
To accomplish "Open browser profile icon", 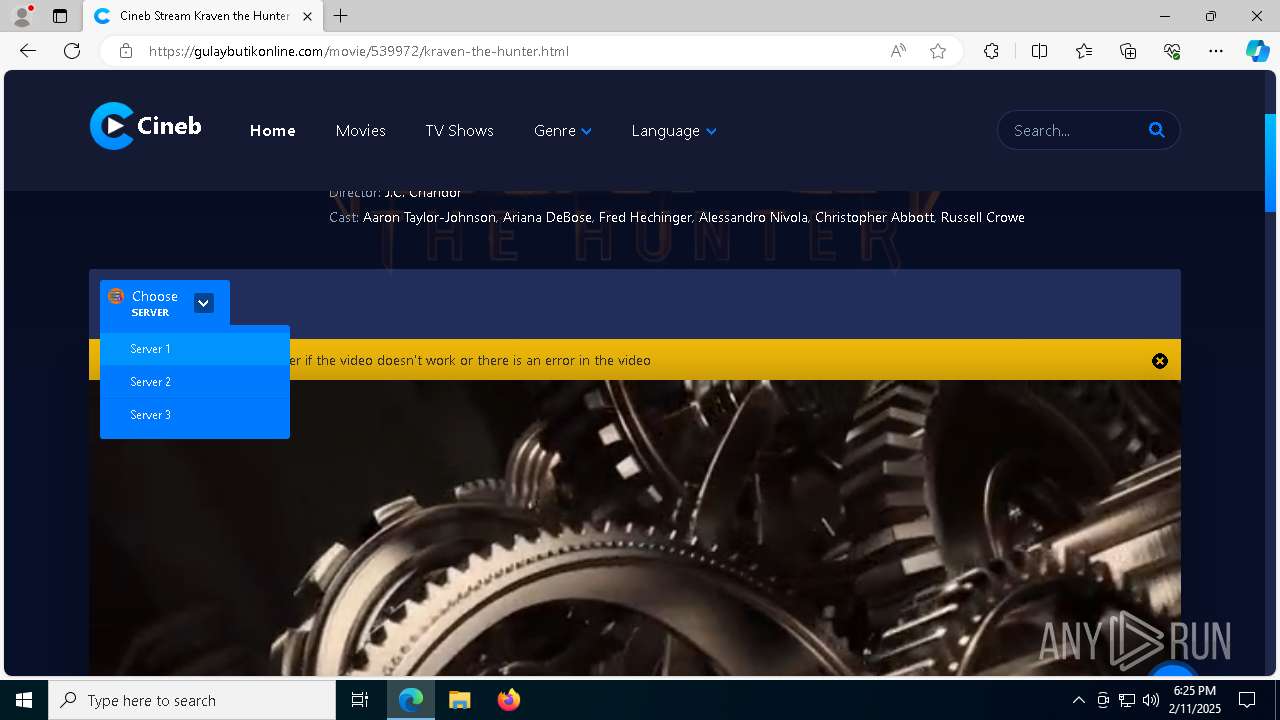I will 22,16.
